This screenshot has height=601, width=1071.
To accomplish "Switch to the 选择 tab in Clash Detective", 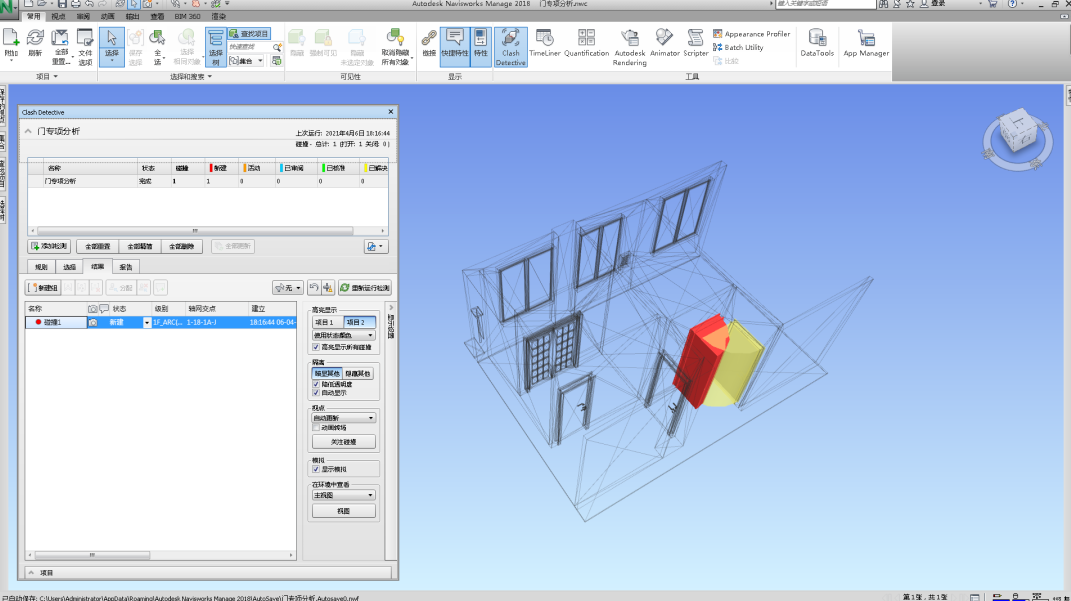I will [70, 266].
